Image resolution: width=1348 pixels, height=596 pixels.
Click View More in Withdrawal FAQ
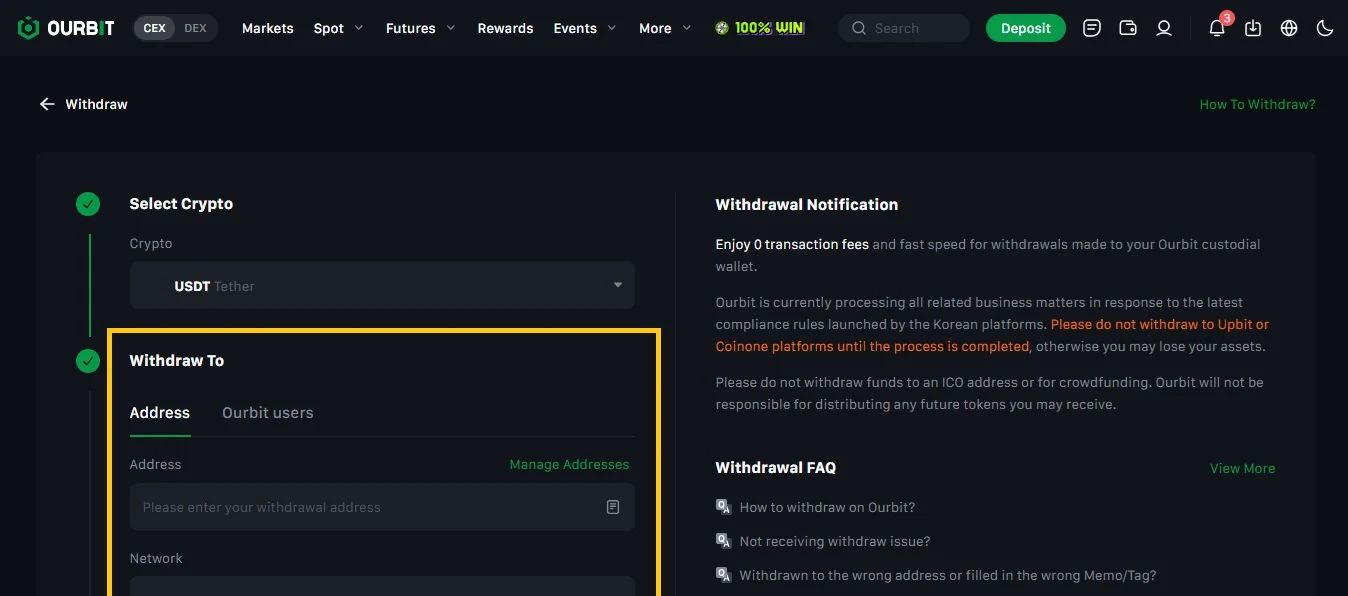pyautogui.click(x=1242, y=468)
